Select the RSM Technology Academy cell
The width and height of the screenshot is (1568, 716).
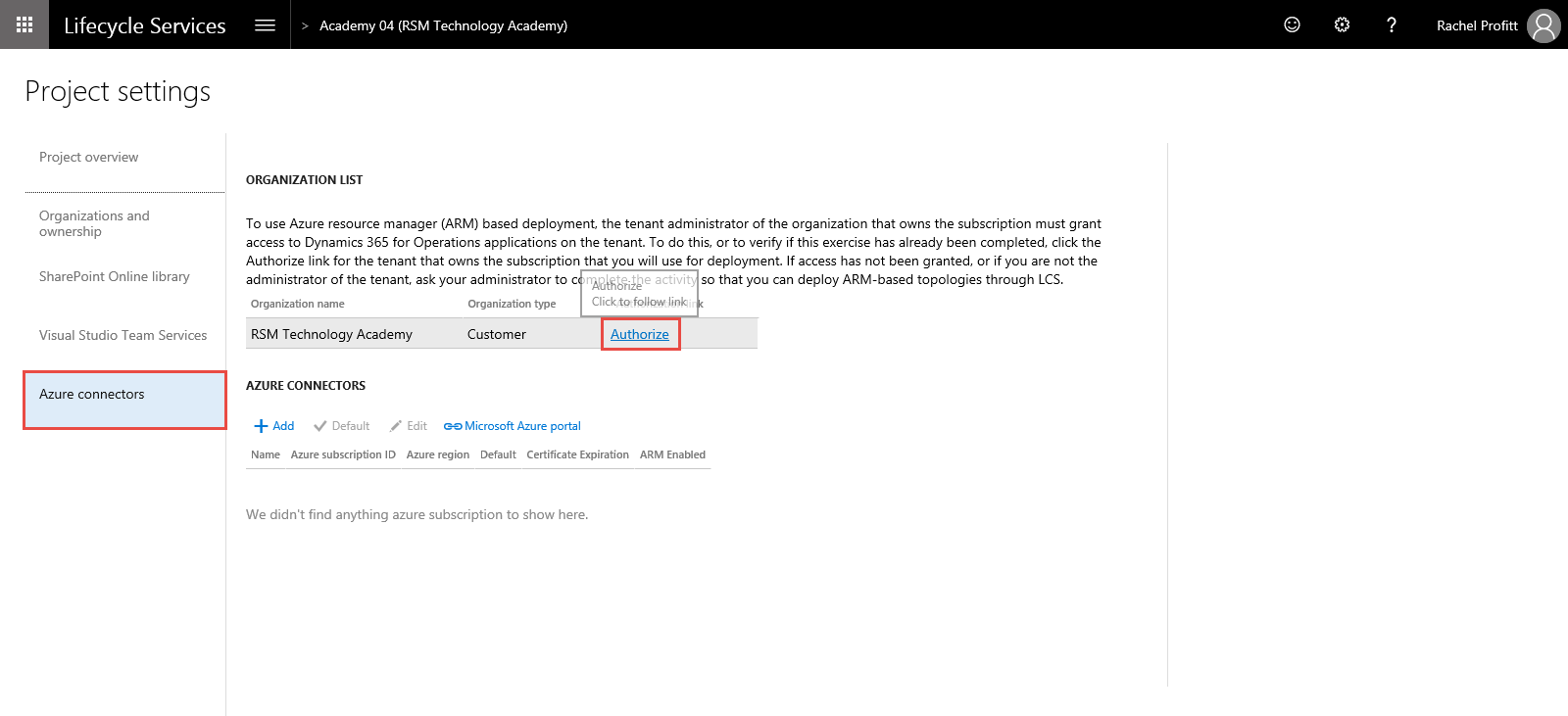coord(331,334)
